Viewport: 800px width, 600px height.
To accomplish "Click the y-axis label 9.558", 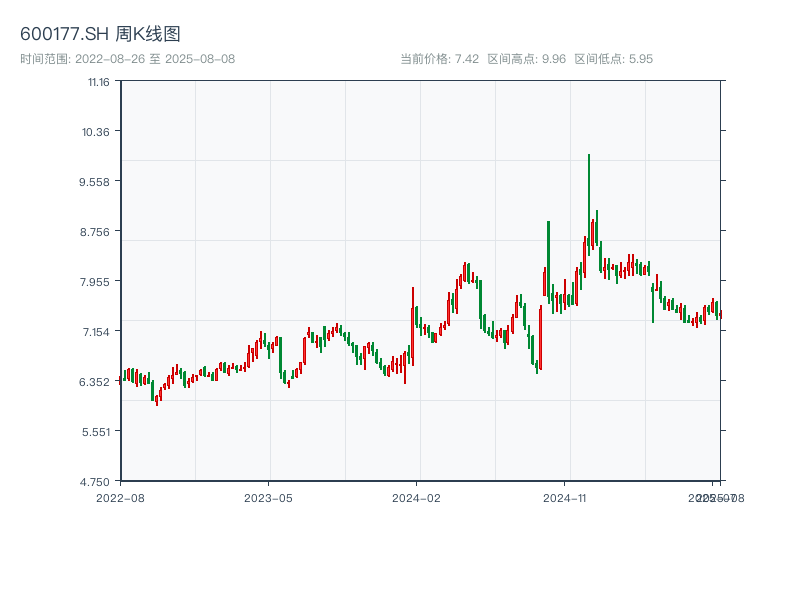I will [x=94, y=182].
